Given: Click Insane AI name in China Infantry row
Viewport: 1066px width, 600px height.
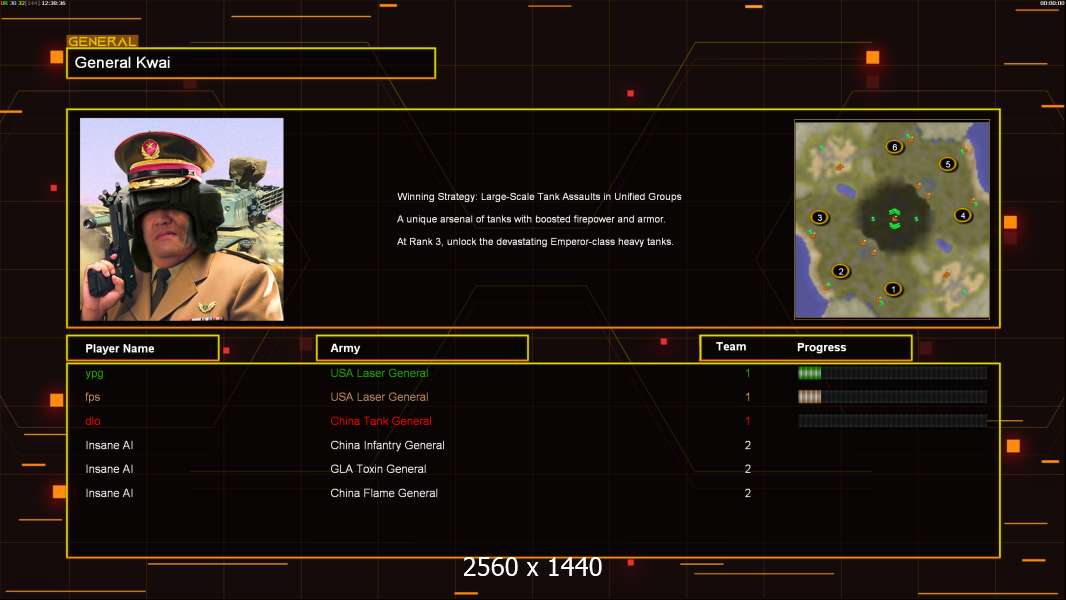Looking at the screenshot, I should point(109,445).
